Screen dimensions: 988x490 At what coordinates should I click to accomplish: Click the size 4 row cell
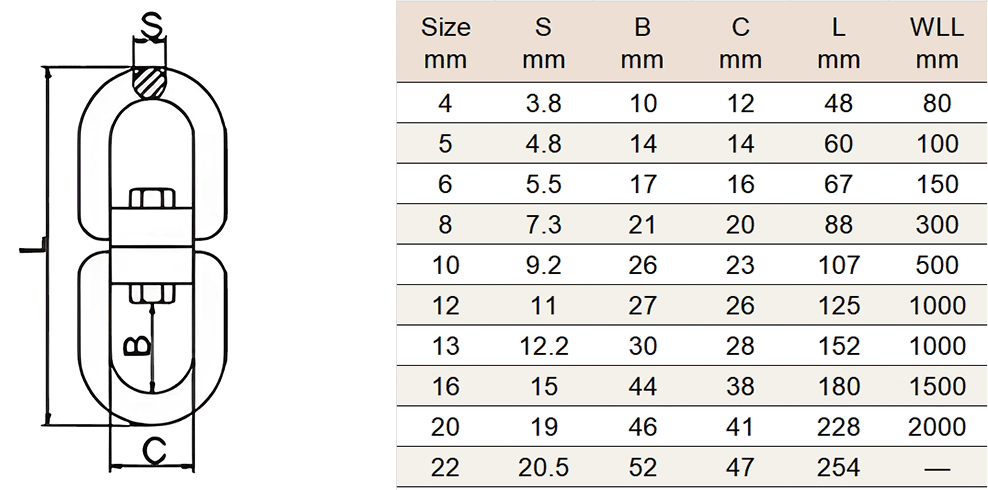pos(445,103)
